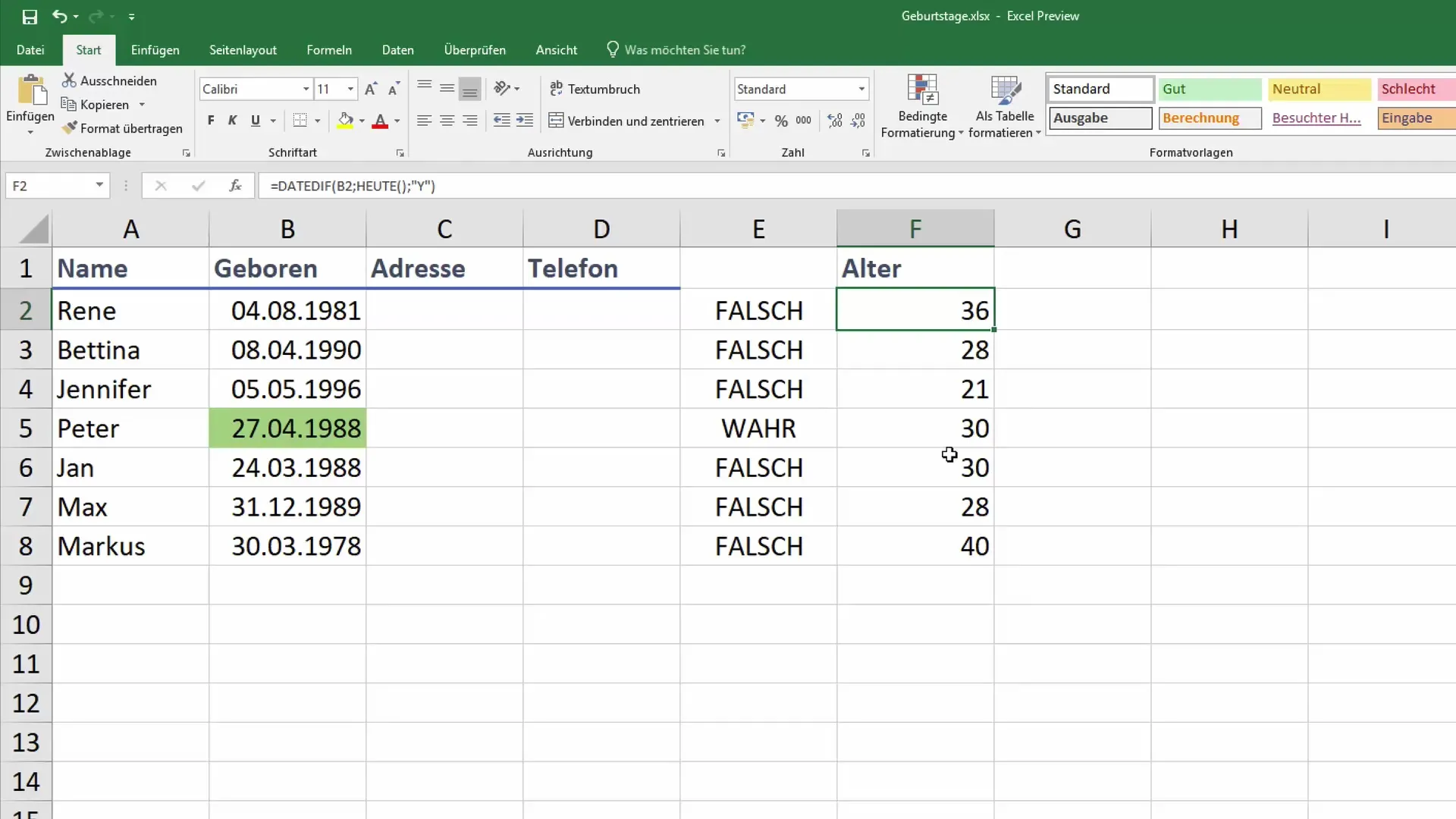Viewport: 1456px width, 819px height.
Task: Decrease indent
Action: 502,121
